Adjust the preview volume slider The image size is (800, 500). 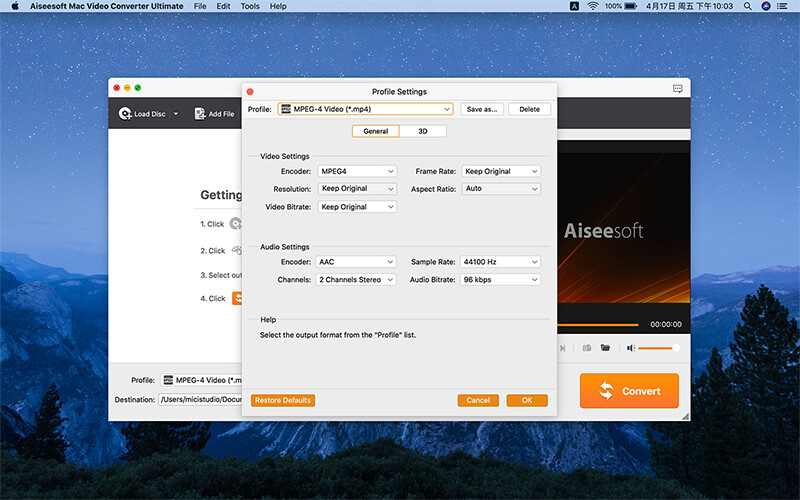click(659, 348)
